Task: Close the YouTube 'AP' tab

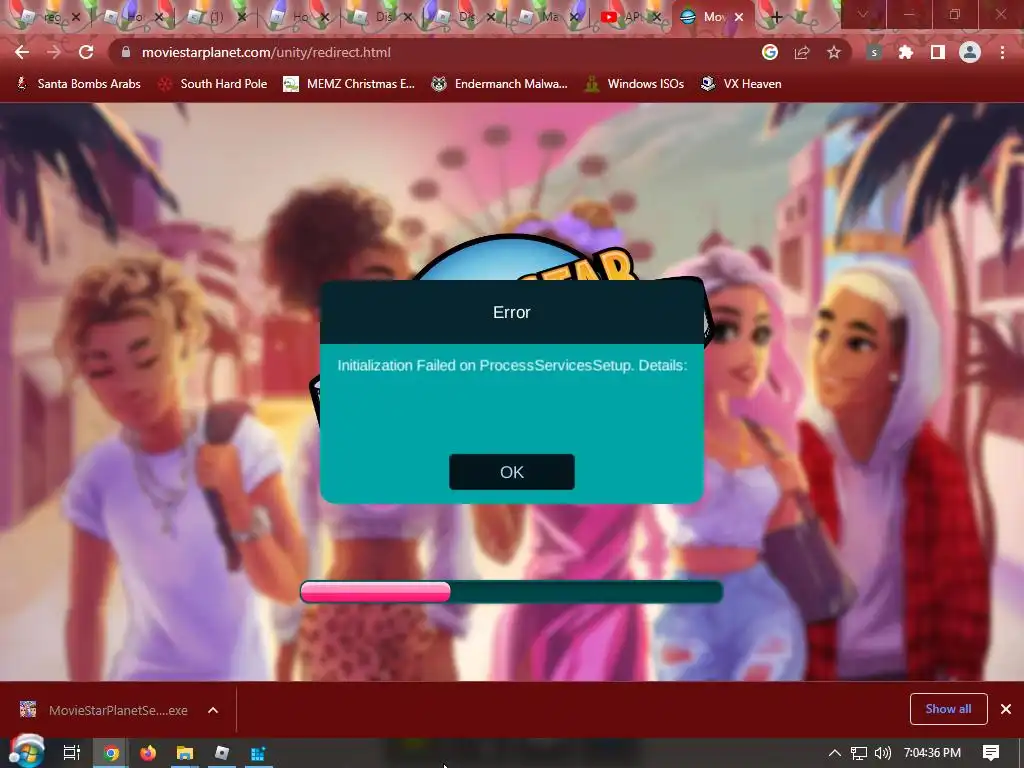Action: (x=657, y=17)
